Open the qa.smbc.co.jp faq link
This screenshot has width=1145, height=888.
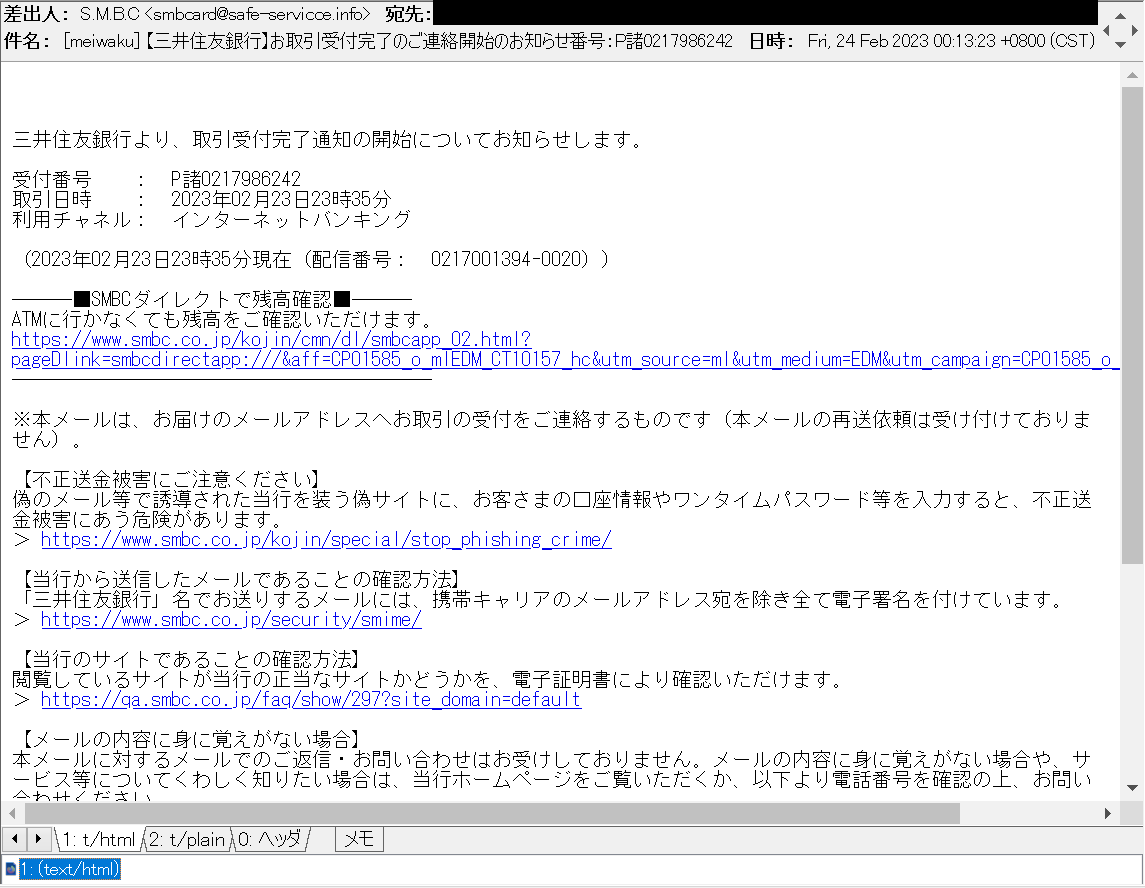tap(310, 700)
